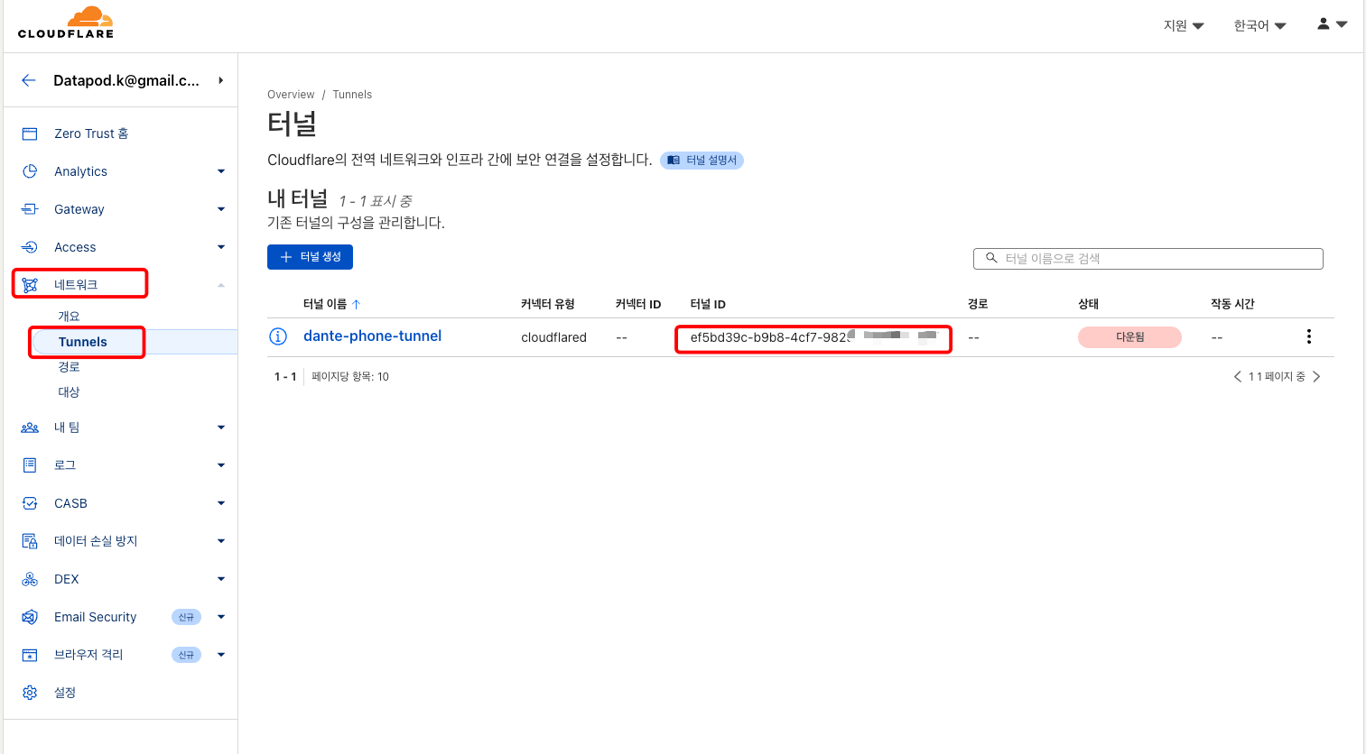Click the 터널 생성 button

tap(310, 257)
